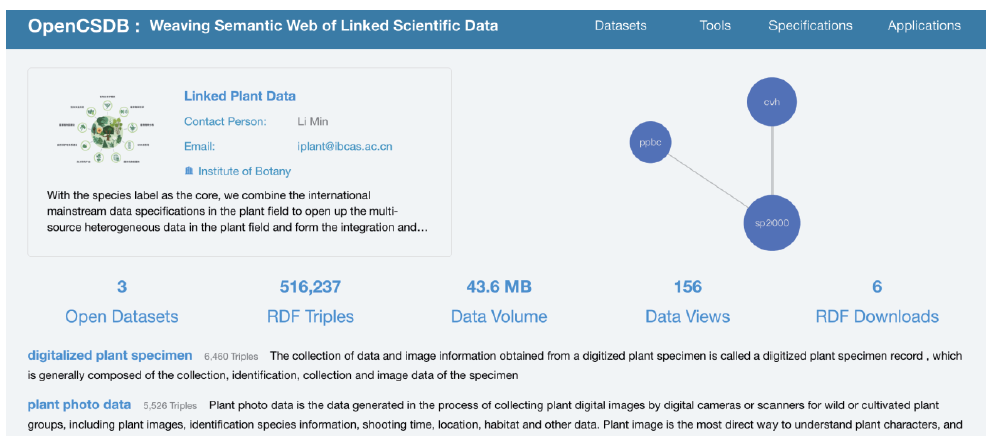Image resolution: width=997 pixels, height=443 pixels.
Task: Open the Datasets menu
Action: point(621,26)
